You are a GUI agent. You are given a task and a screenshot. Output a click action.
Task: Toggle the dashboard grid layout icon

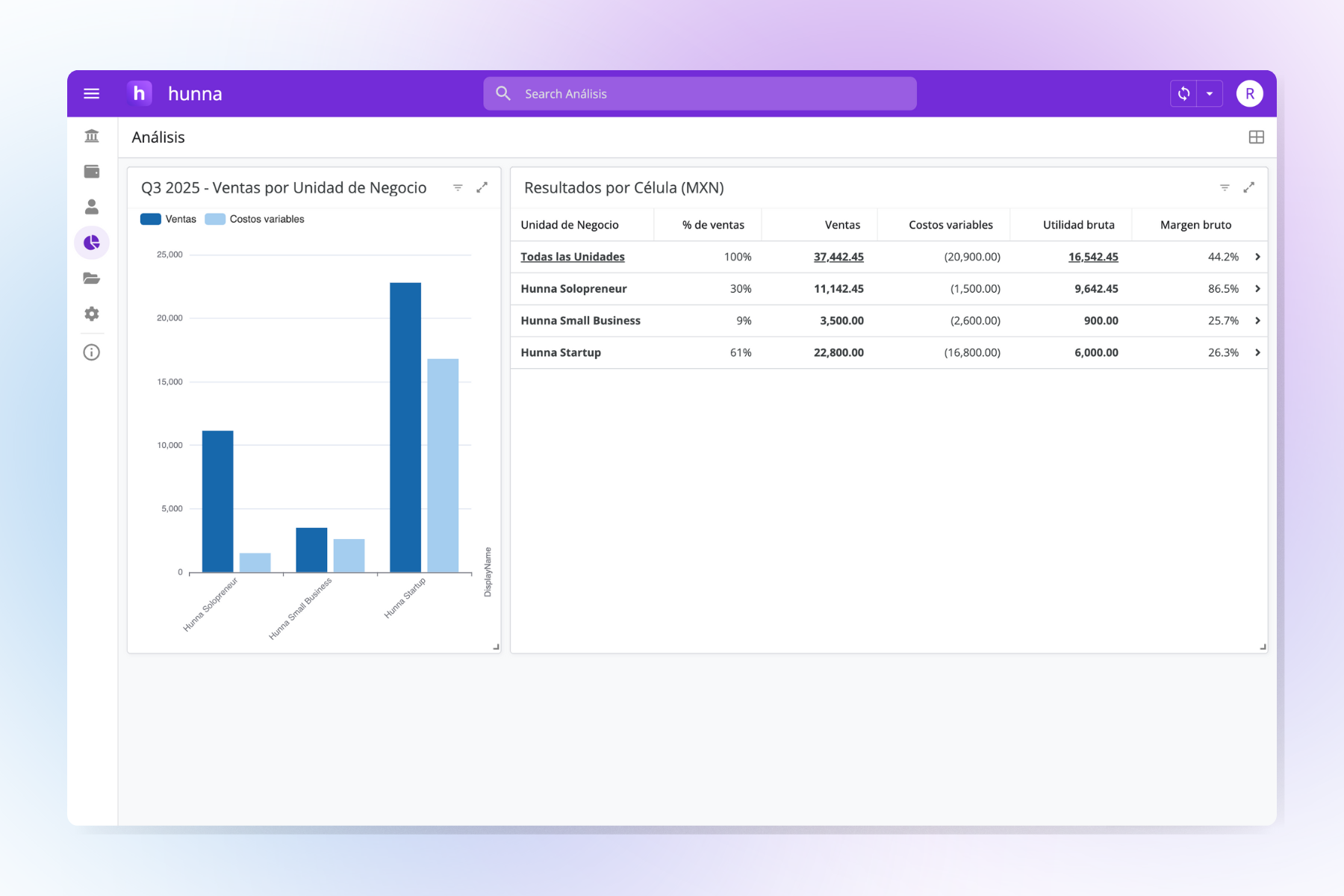coord(1256,137)
